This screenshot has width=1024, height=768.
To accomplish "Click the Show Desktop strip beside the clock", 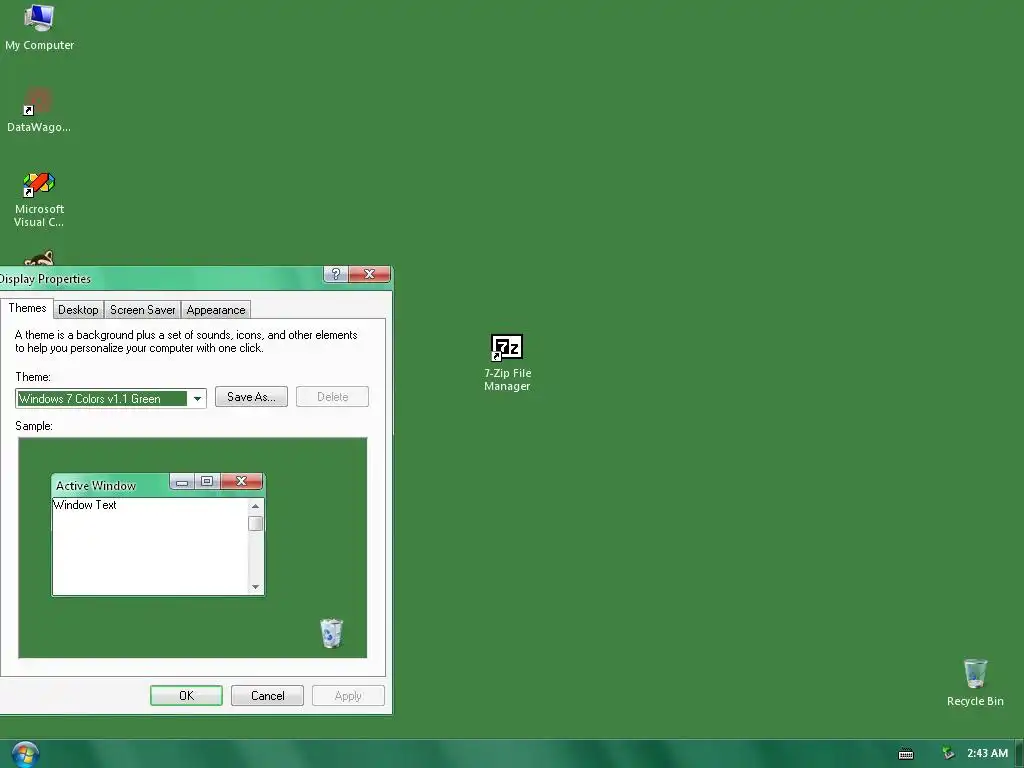I will pyautogui.click(x=1019, y=754).
